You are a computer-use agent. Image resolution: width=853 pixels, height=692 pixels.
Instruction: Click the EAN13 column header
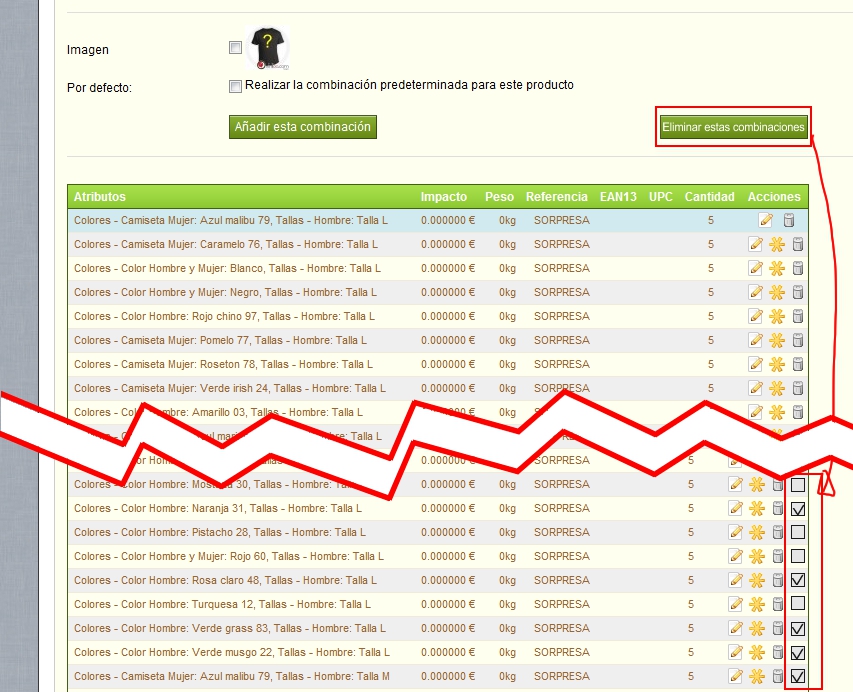618,197
